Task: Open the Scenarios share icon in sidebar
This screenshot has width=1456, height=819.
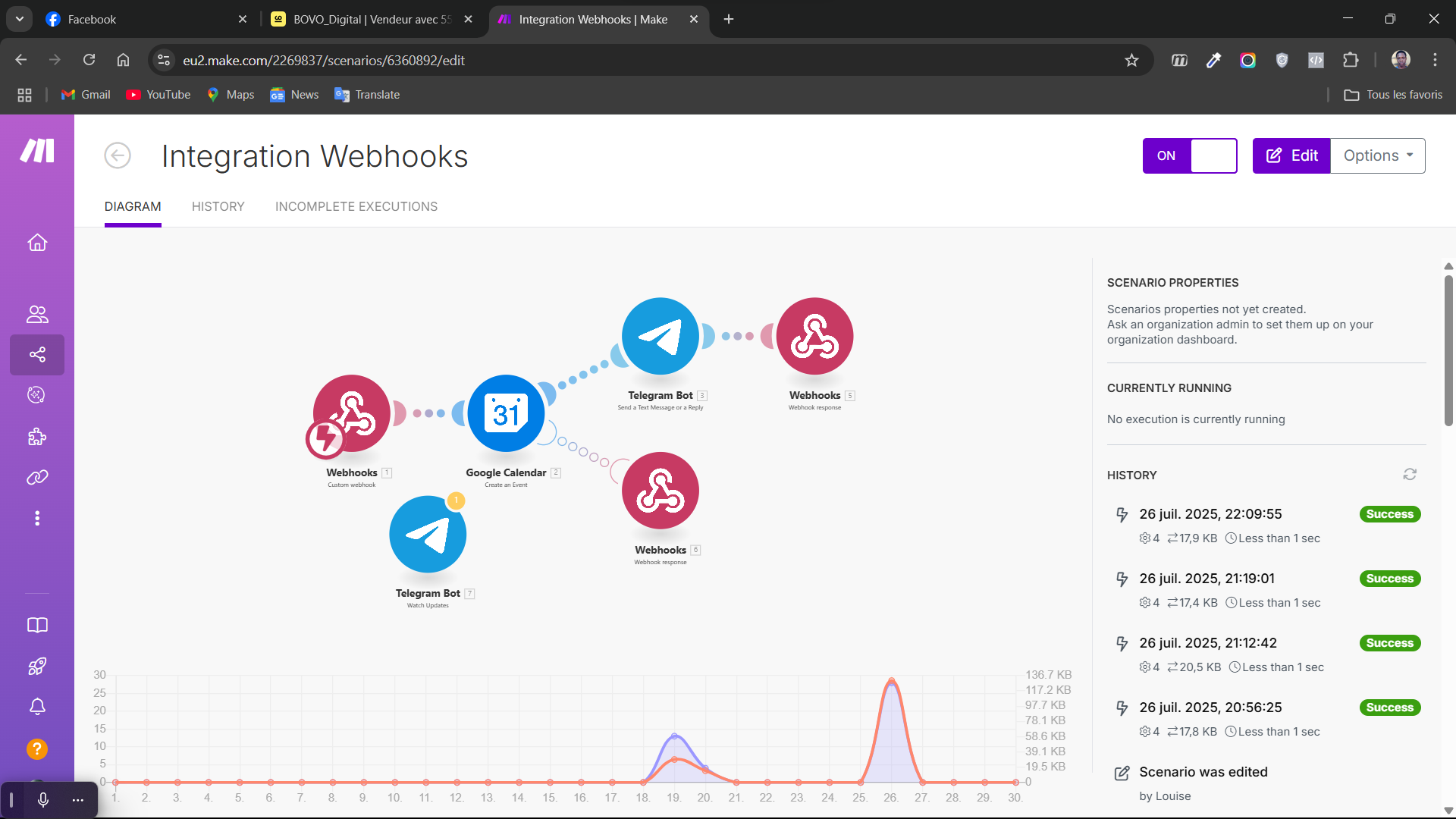Action: click(x=36, y=354)
